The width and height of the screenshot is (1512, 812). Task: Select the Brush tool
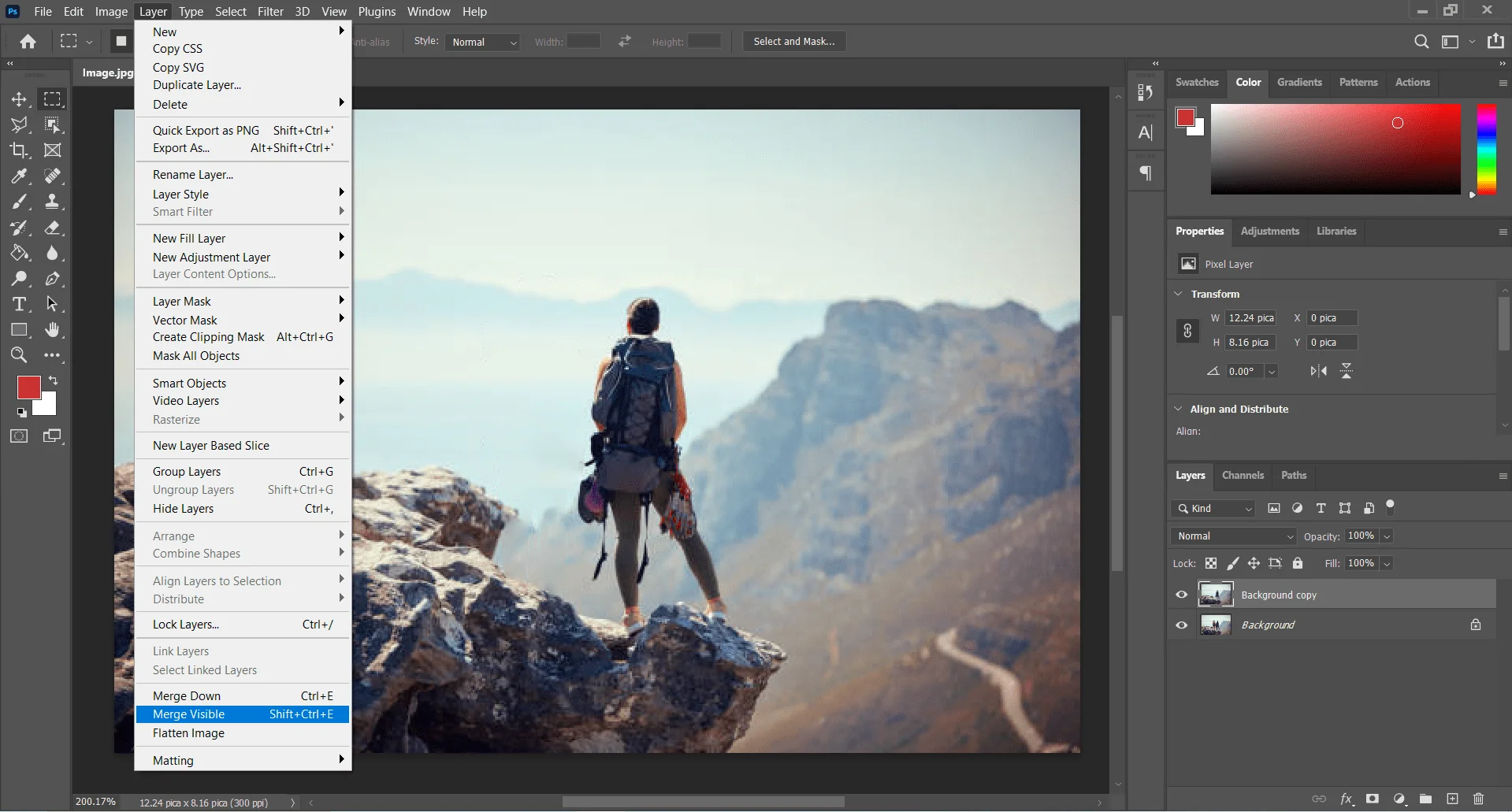tap(19, 202)
